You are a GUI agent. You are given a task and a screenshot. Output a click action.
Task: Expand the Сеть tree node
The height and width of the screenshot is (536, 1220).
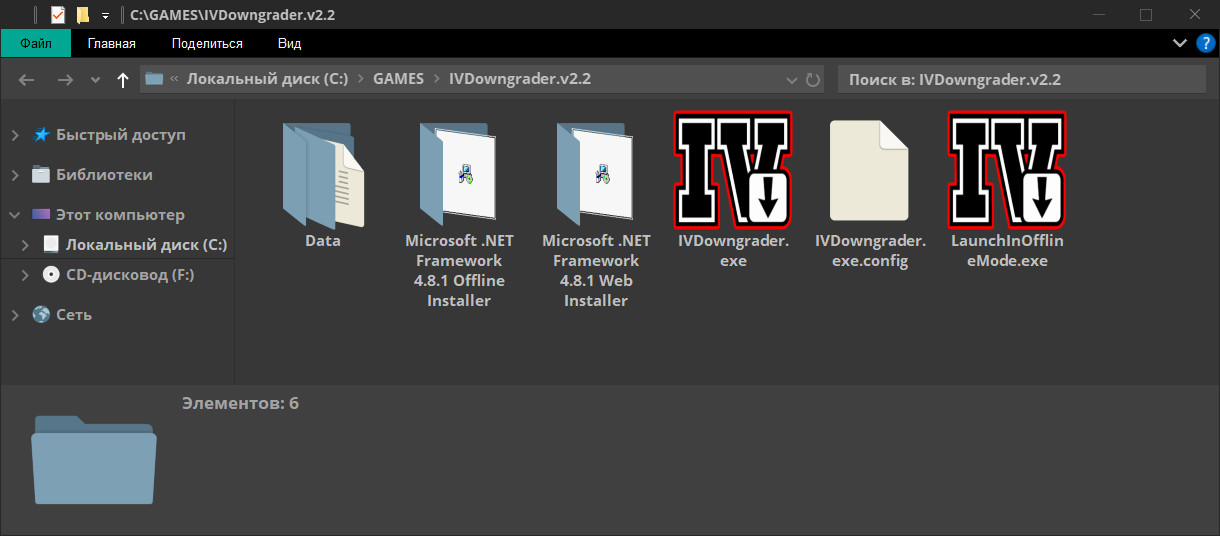click(15, 315)
